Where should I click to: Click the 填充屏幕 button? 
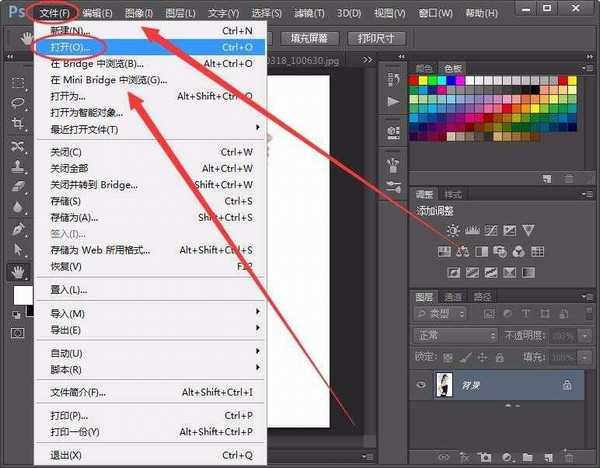tap(310, 38)
